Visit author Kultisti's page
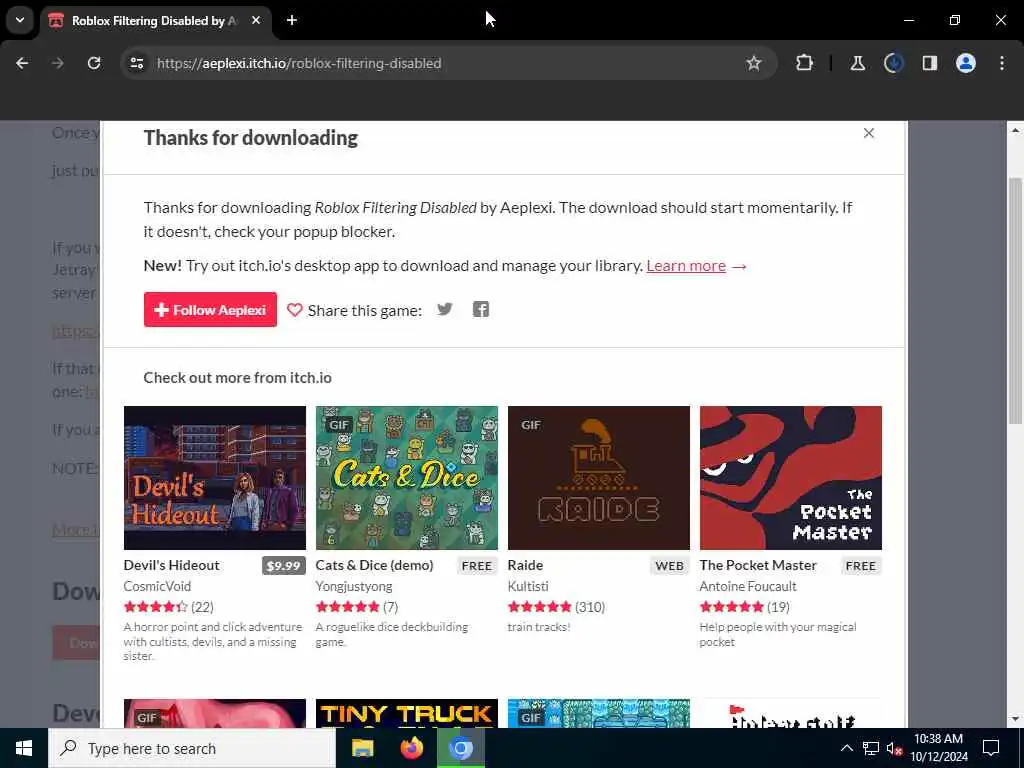Screen dimensions: 1024x768 pyautogui.click(x=528, y=586)
